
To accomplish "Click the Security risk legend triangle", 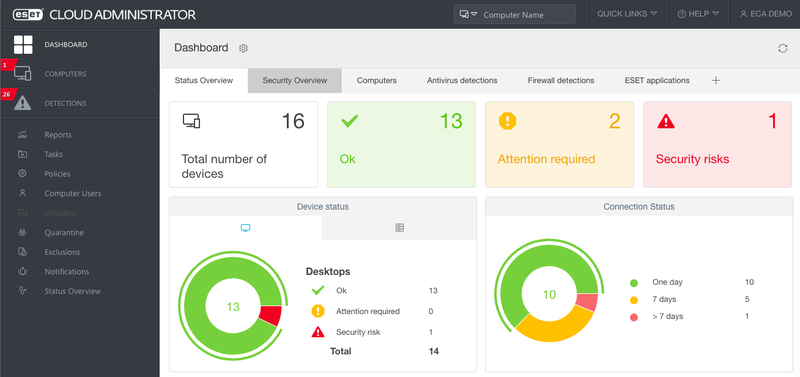I will (x=318, y=332).
